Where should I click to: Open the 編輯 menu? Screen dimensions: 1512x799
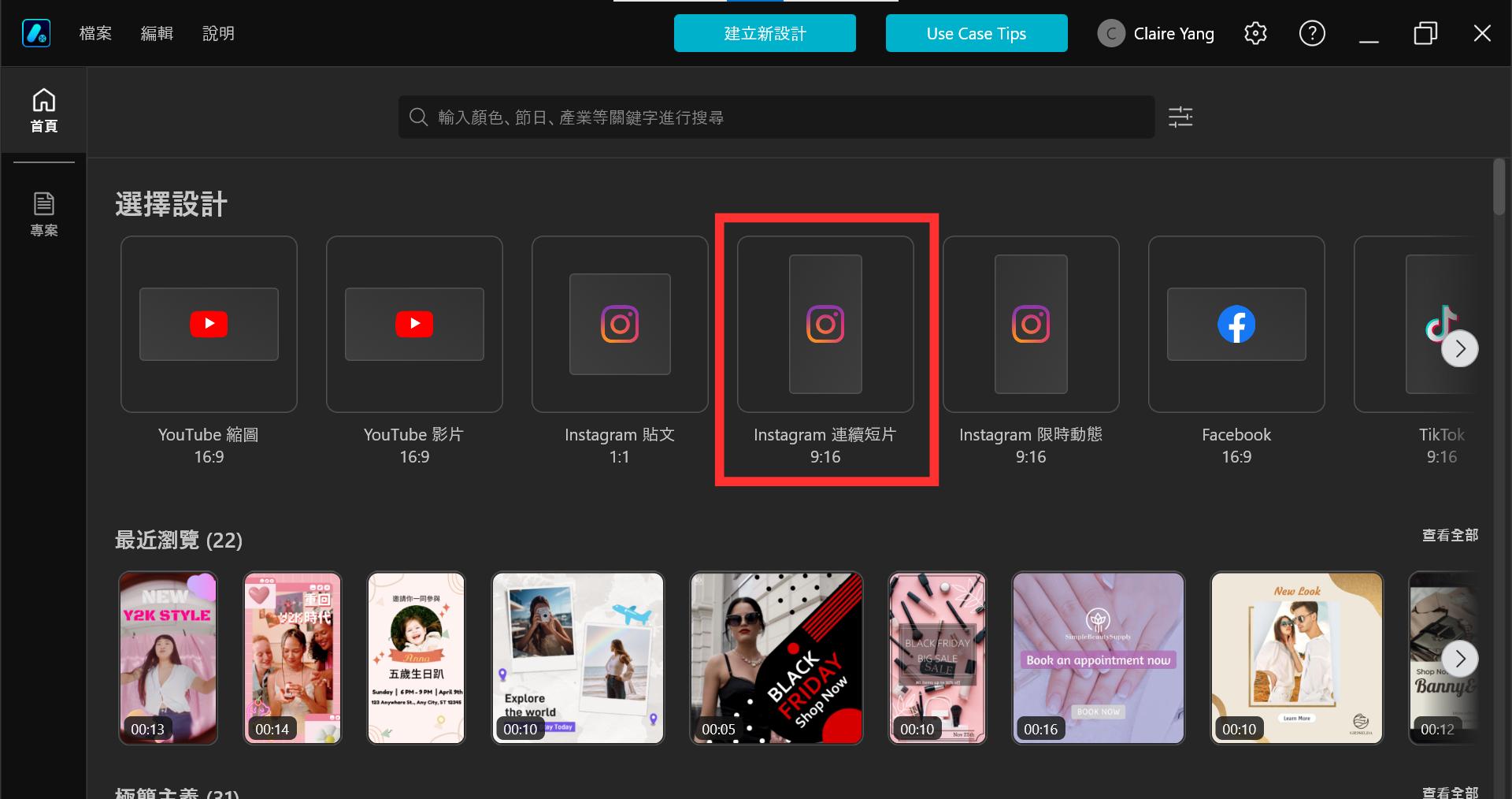157,33
